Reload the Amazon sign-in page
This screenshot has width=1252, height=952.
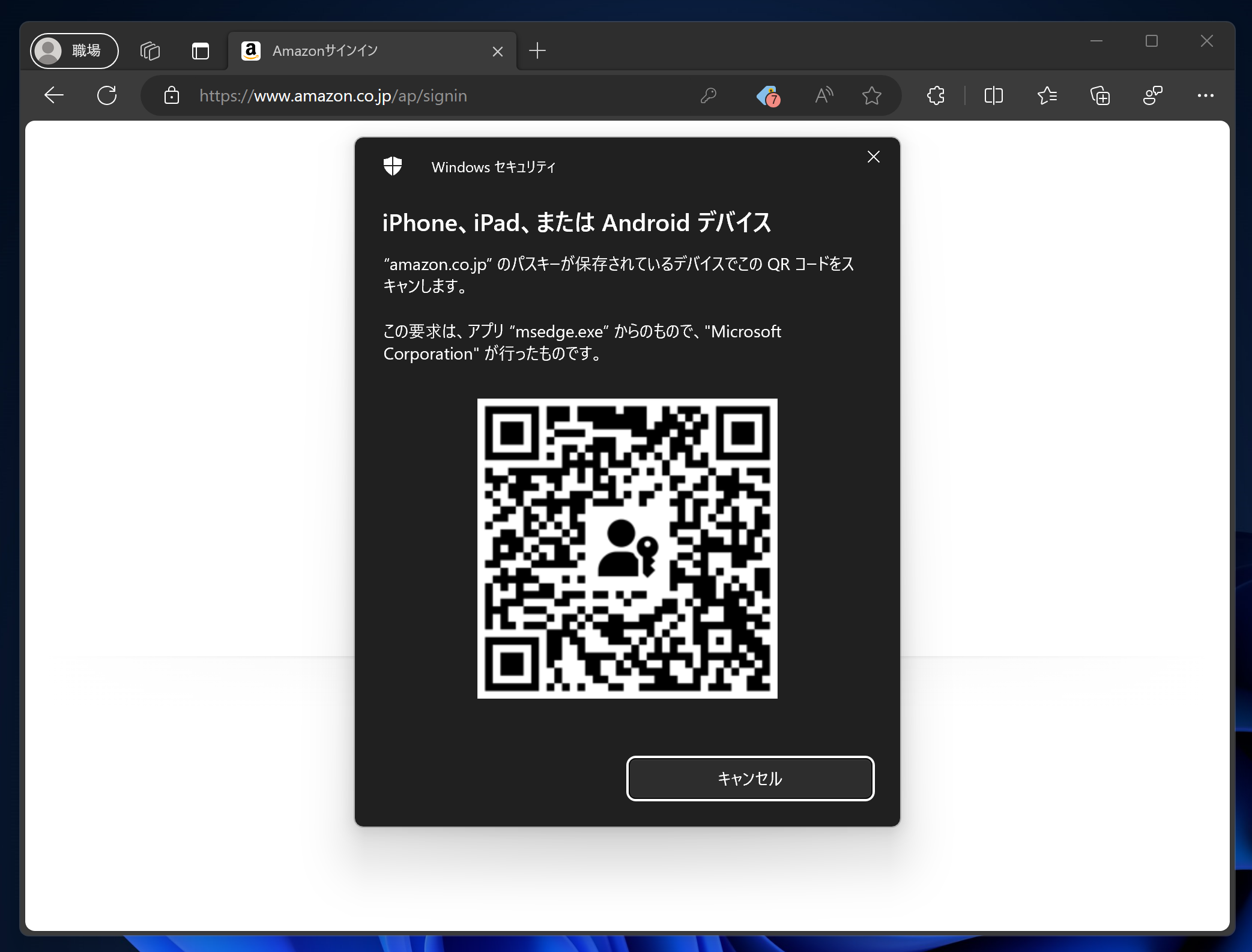pos(107,95)
